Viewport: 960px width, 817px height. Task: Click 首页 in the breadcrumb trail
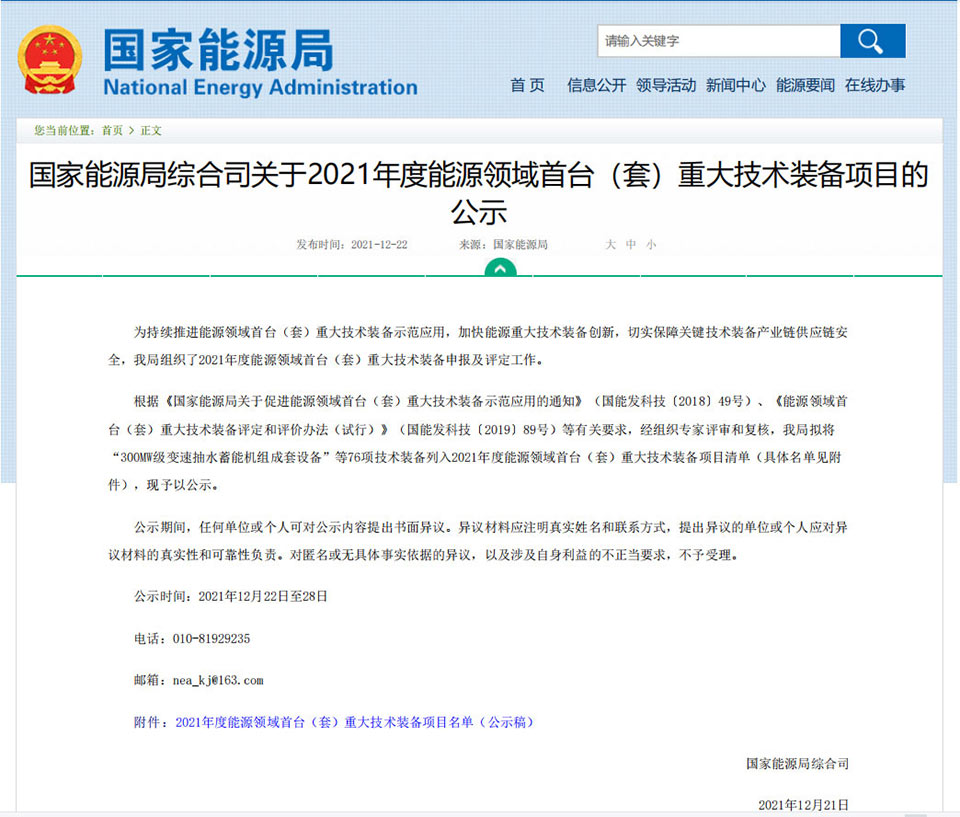point(112,130)
